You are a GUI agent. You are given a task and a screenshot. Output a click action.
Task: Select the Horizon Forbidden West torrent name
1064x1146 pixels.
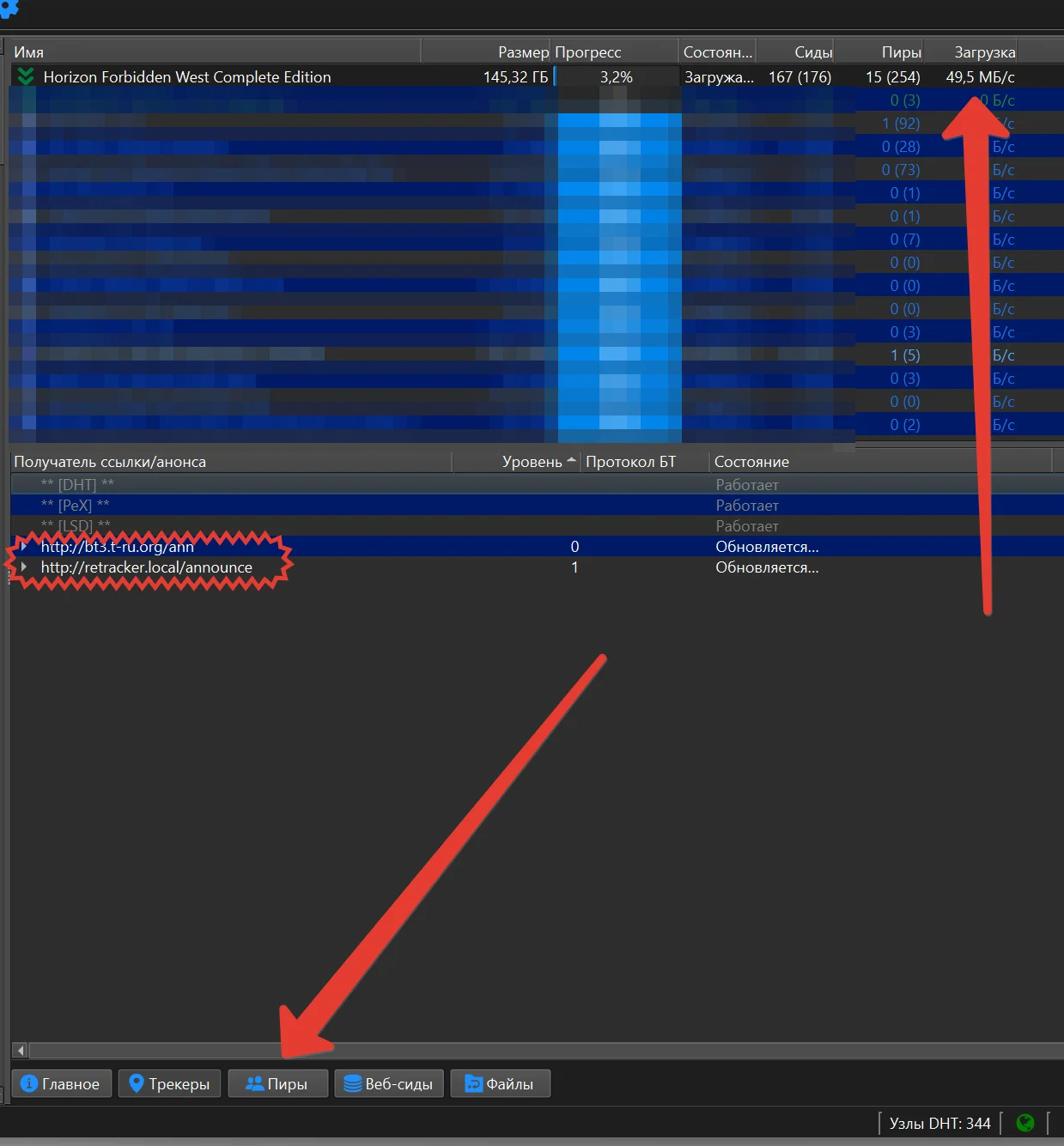[x=186, y=77]
